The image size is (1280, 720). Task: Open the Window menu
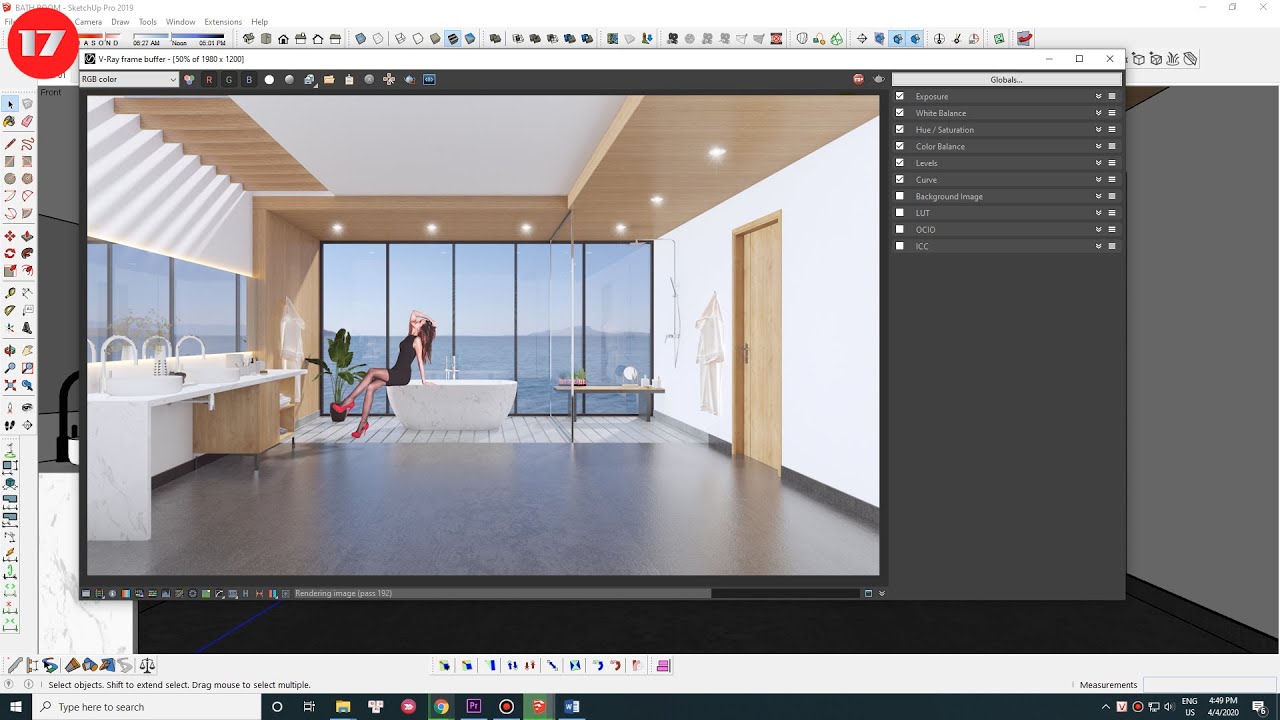(180, 21)
